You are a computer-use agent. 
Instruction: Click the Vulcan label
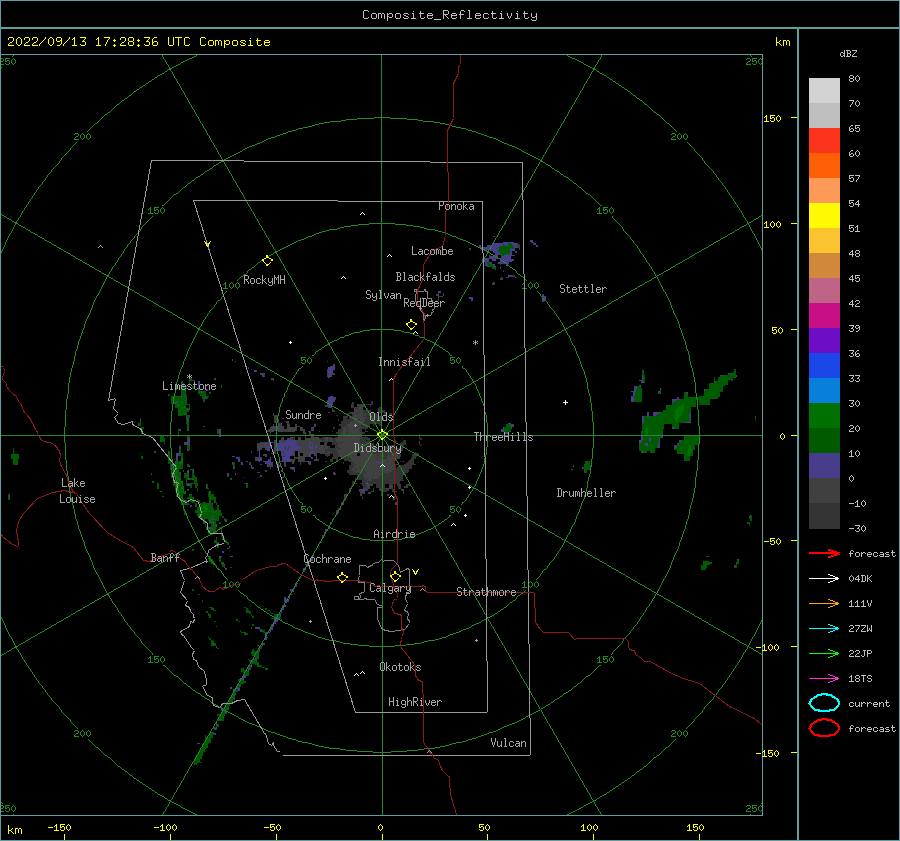509,743
